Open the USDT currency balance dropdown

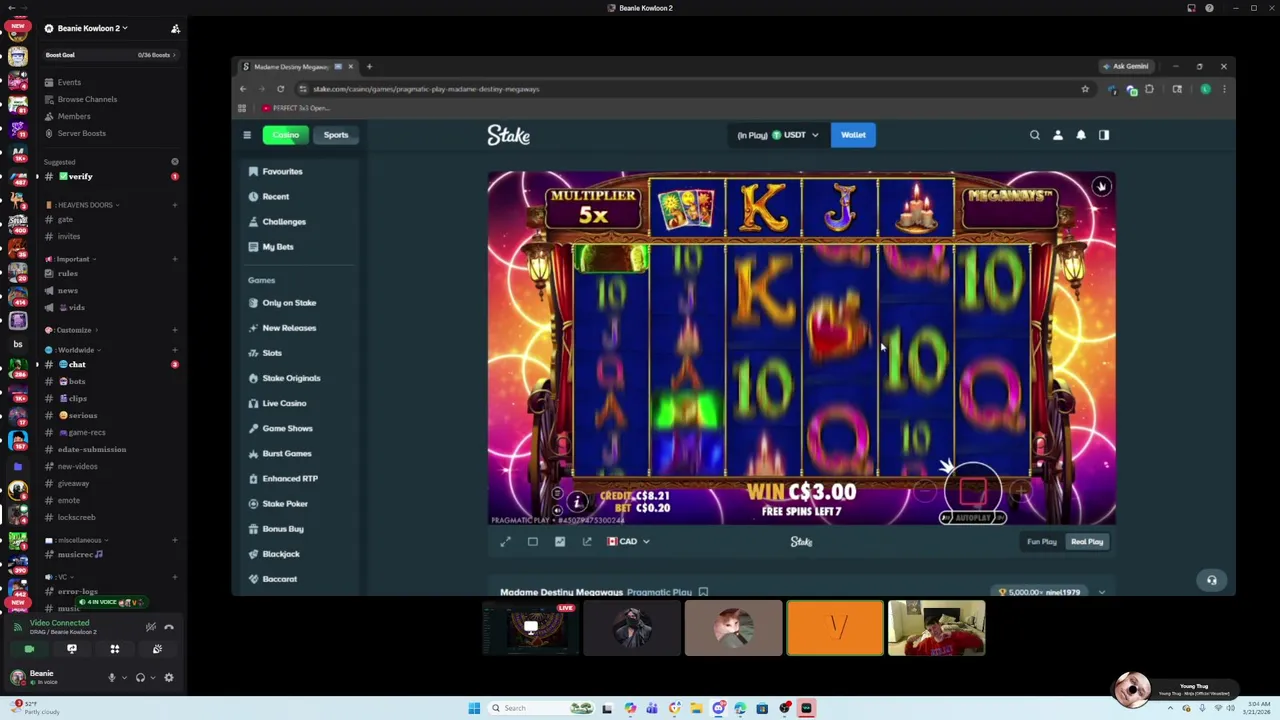(x=778, y=135)
